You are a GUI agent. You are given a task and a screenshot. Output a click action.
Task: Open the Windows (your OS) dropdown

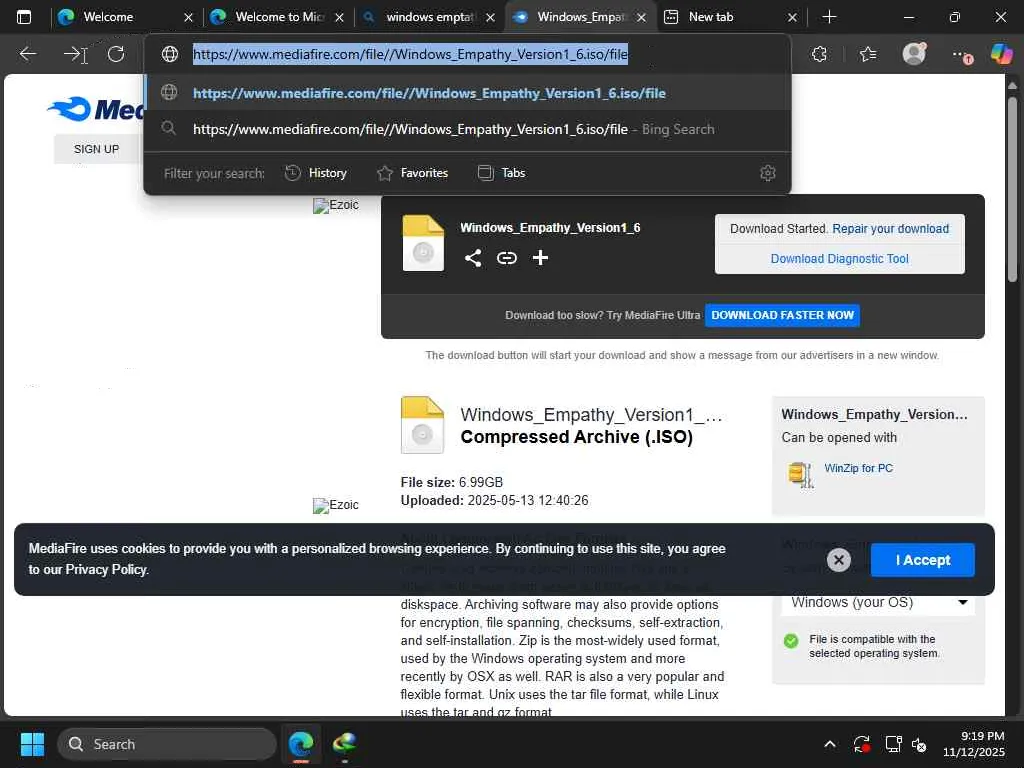coord(878,602)
